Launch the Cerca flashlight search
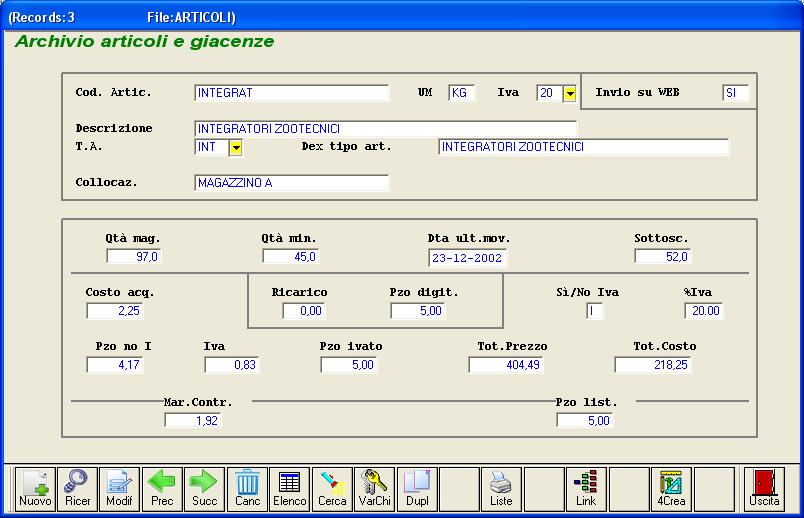The image size is (804, 518). coord(332,489)
